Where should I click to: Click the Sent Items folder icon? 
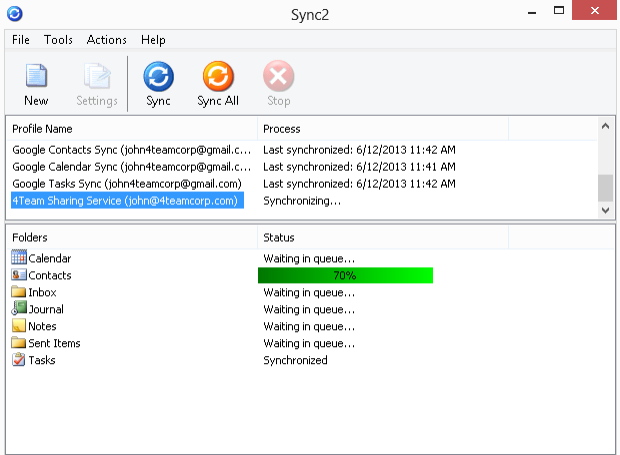click(19, 342)
